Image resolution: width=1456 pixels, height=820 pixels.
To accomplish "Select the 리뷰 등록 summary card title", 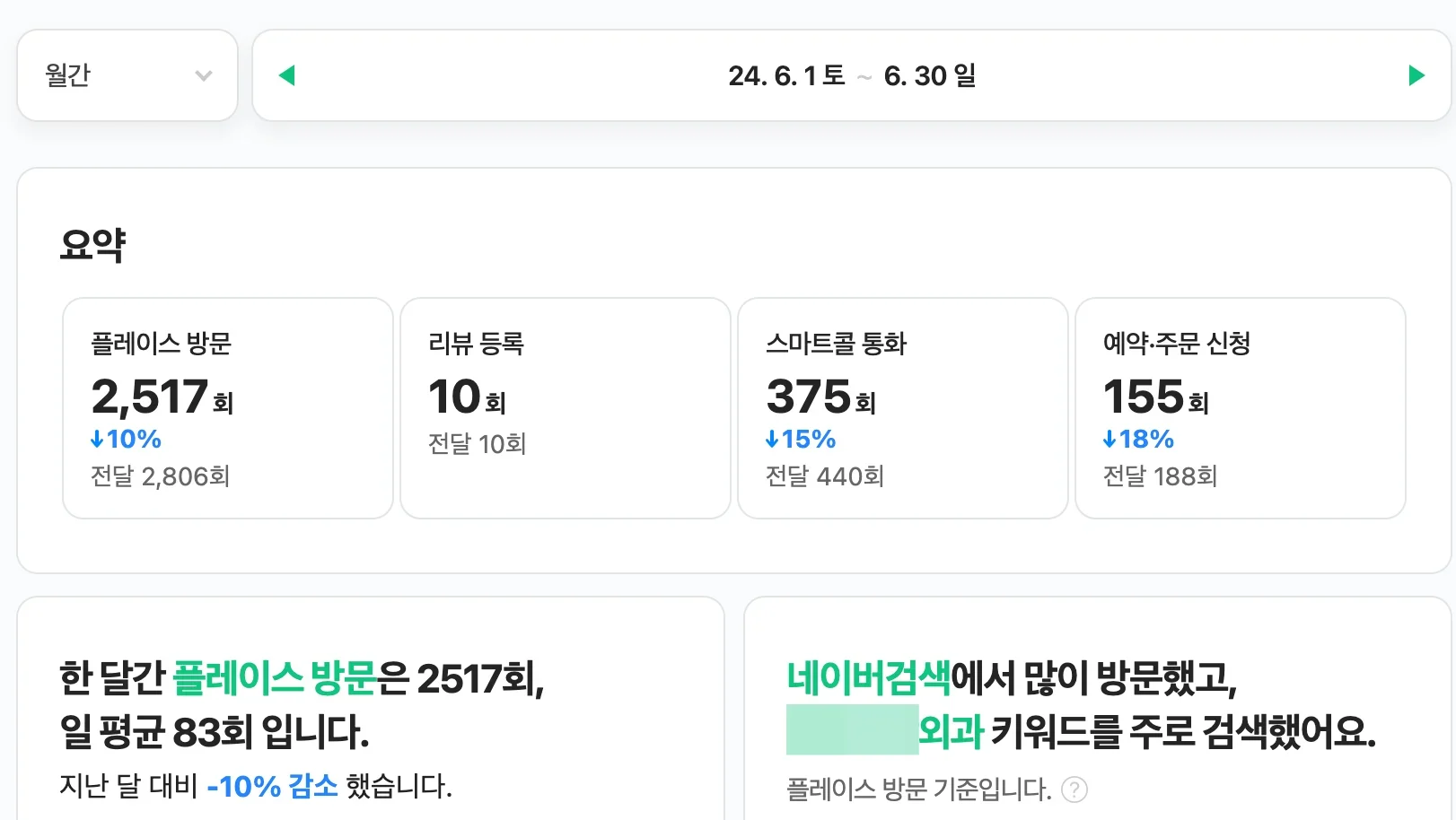I will (x=476, y=344).
